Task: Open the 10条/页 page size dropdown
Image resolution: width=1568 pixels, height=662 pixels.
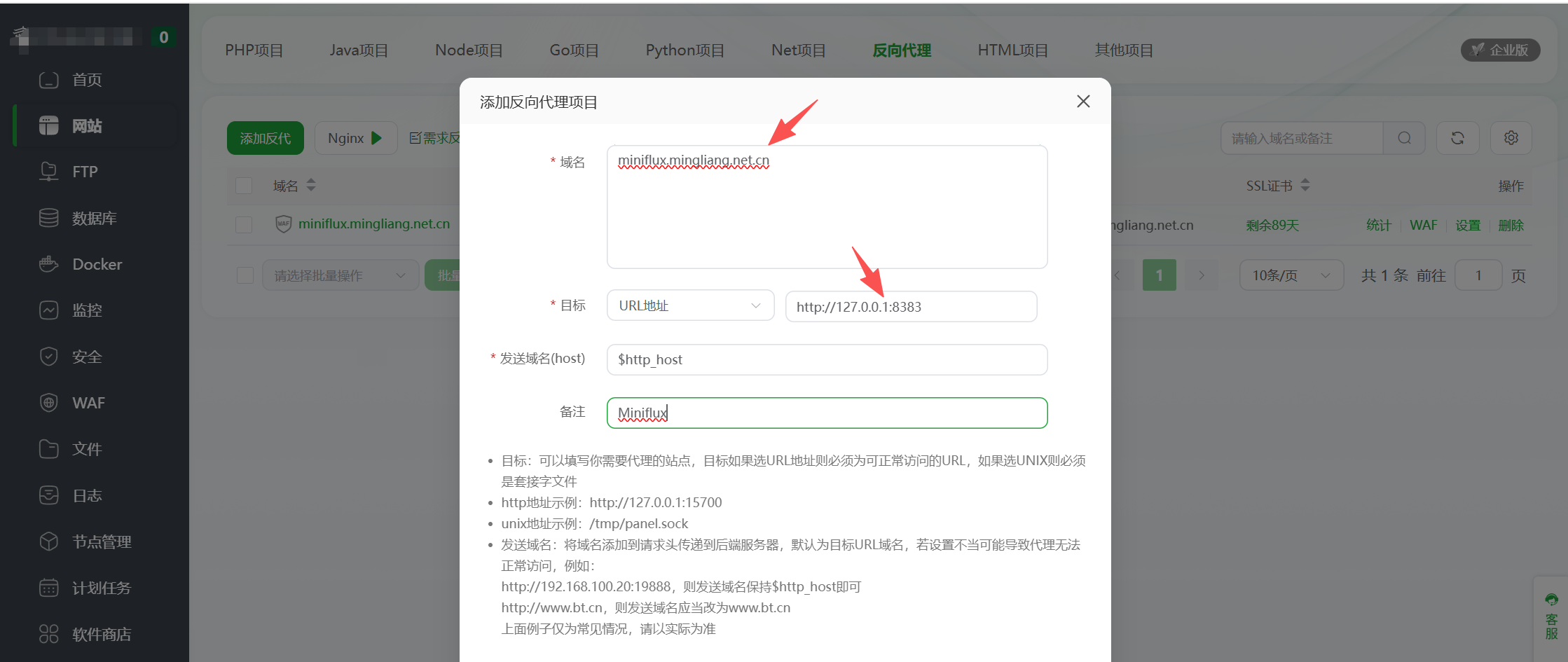Action: pyautogui.click(x=1291, y=275)
